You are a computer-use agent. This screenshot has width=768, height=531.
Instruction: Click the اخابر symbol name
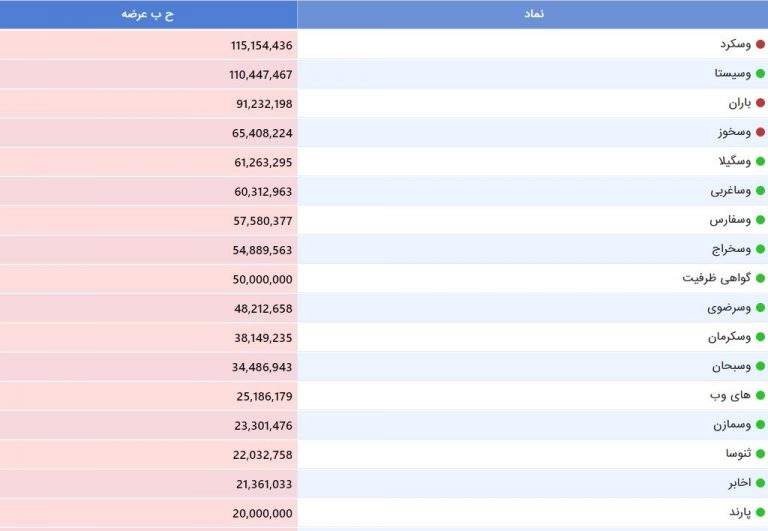pyautogui.click(x=739, y=483)
